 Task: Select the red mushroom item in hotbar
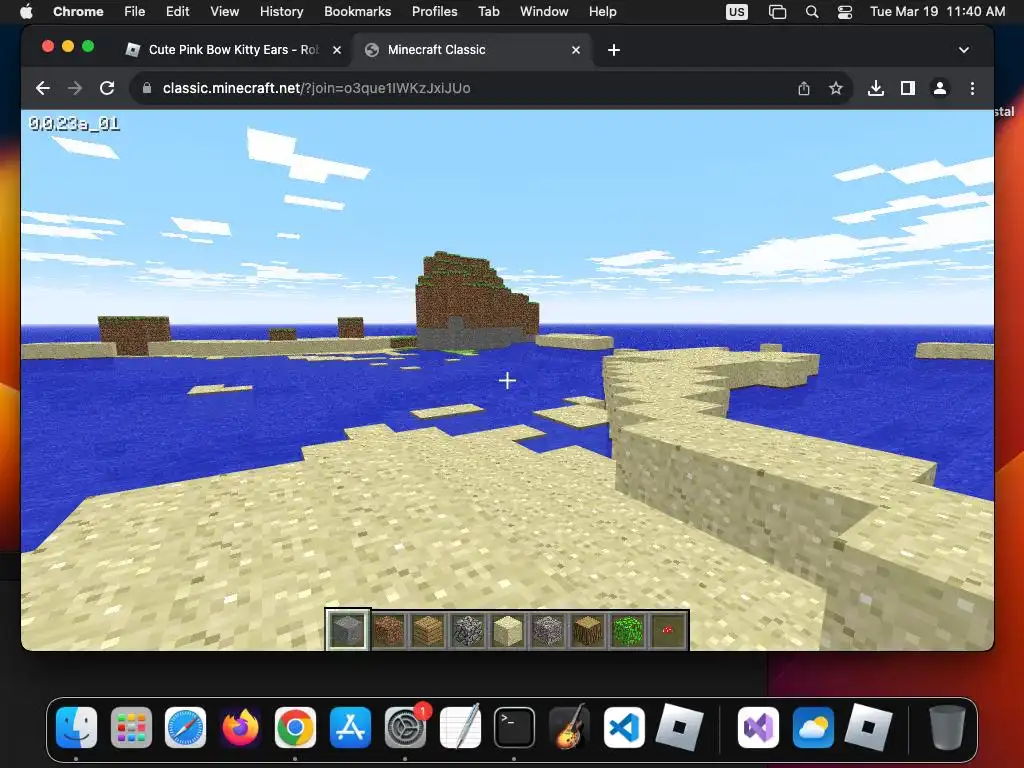click(x=667, y=630)
